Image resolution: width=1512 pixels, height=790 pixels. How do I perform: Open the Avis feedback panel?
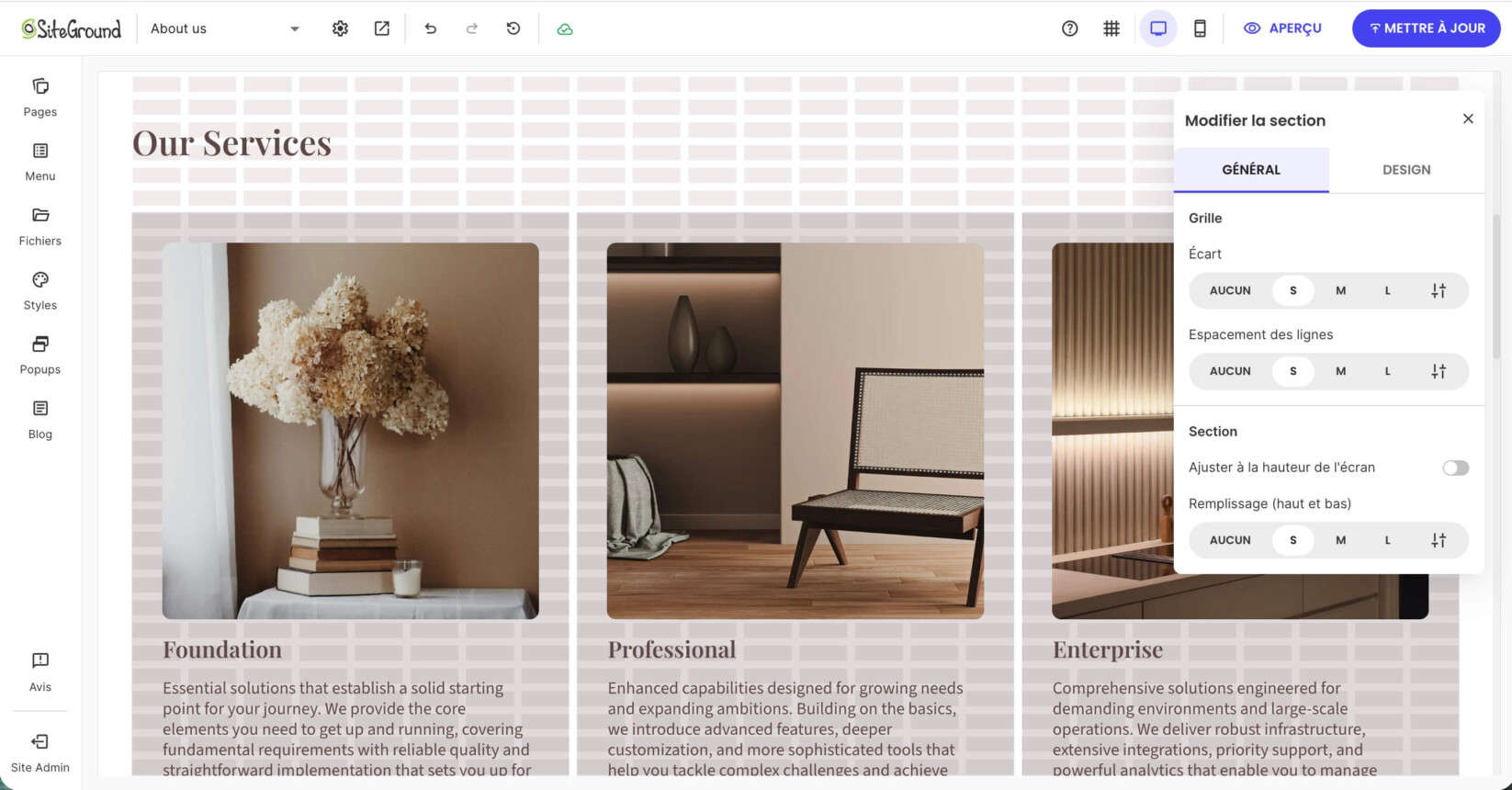(x=40, y=671)
